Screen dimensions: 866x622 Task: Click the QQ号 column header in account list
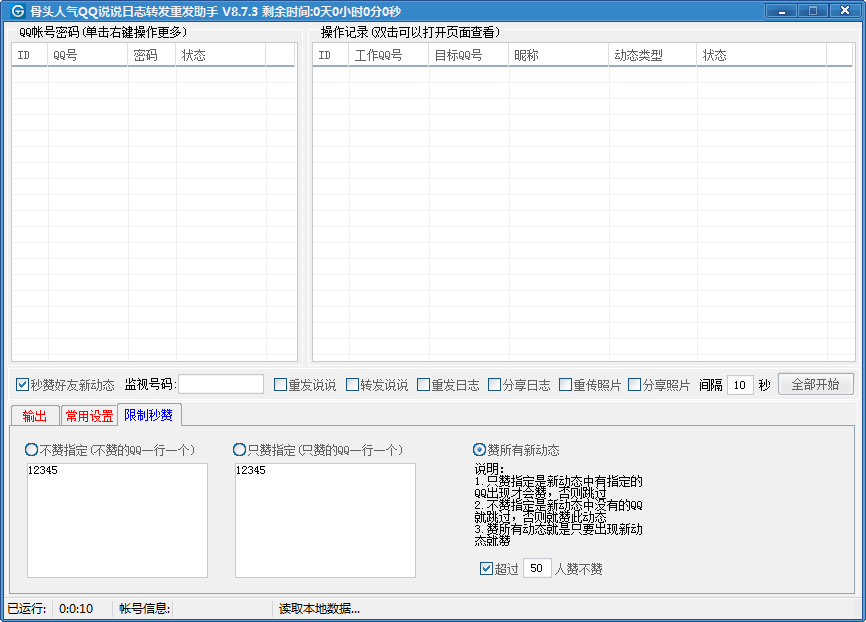click(x=88, y=56)
